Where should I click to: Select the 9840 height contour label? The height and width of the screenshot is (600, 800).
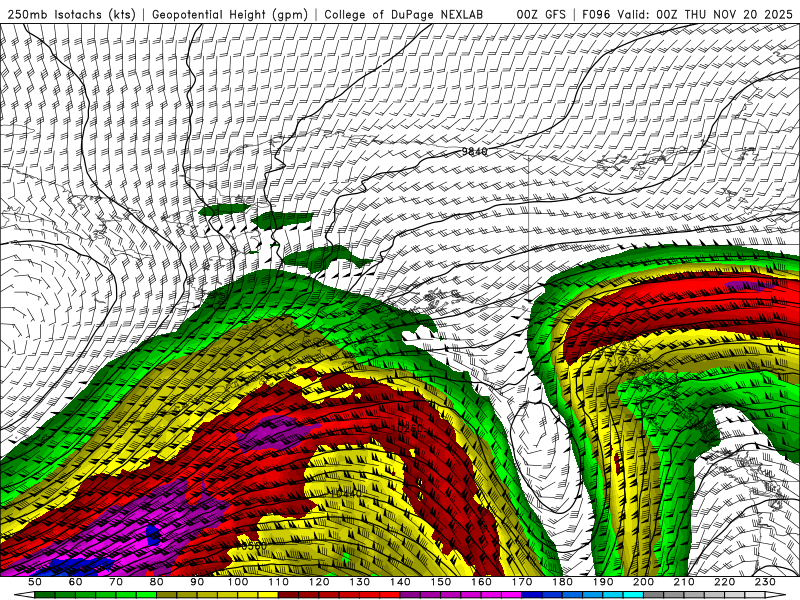474,152
